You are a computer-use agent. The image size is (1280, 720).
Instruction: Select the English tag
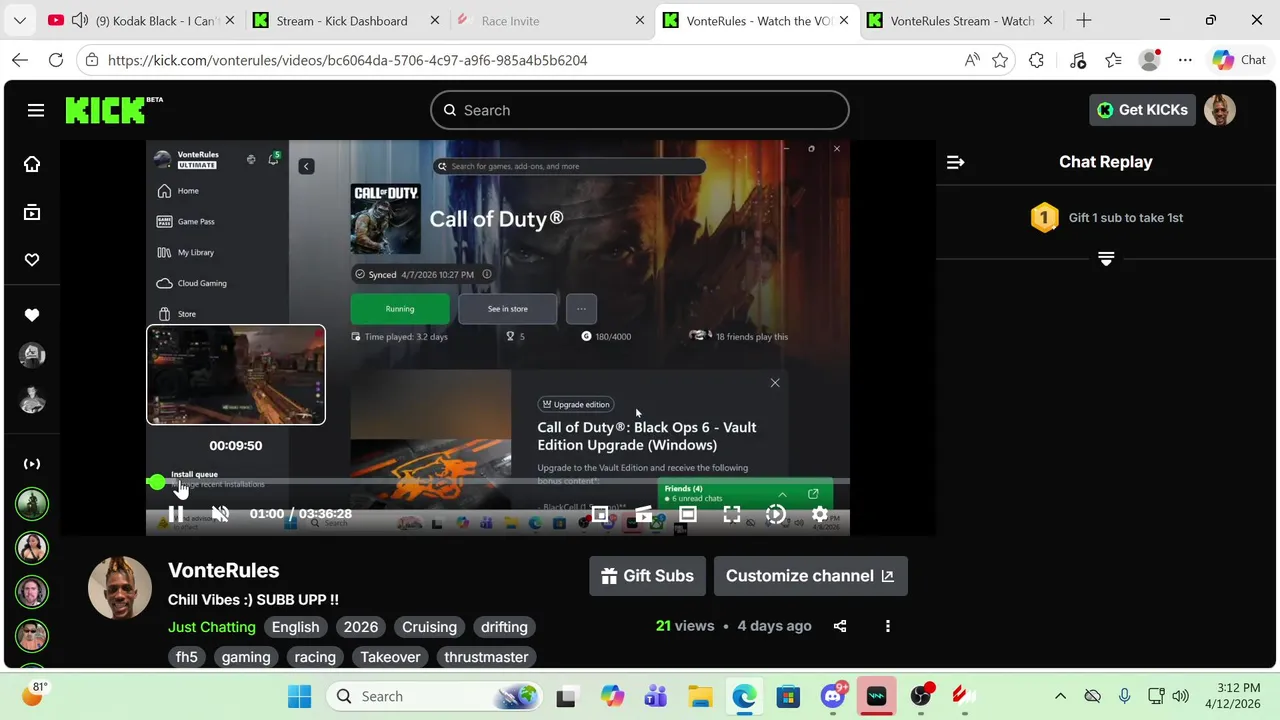click(x=296, y=627)
